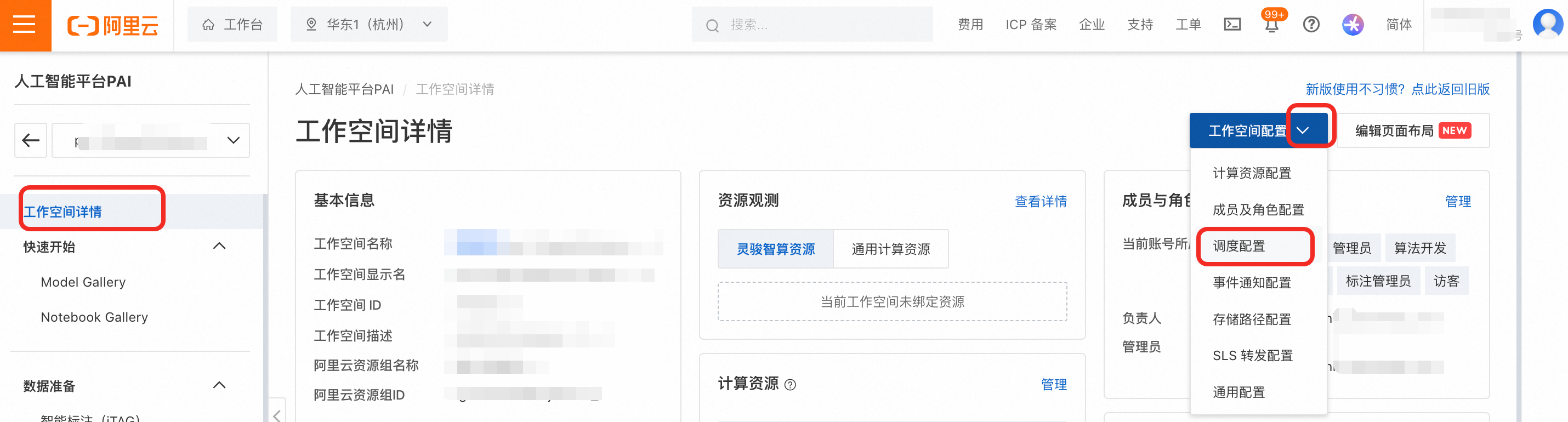
Task: Open the purple AI assistant icon
Action: click(1352, 25)
